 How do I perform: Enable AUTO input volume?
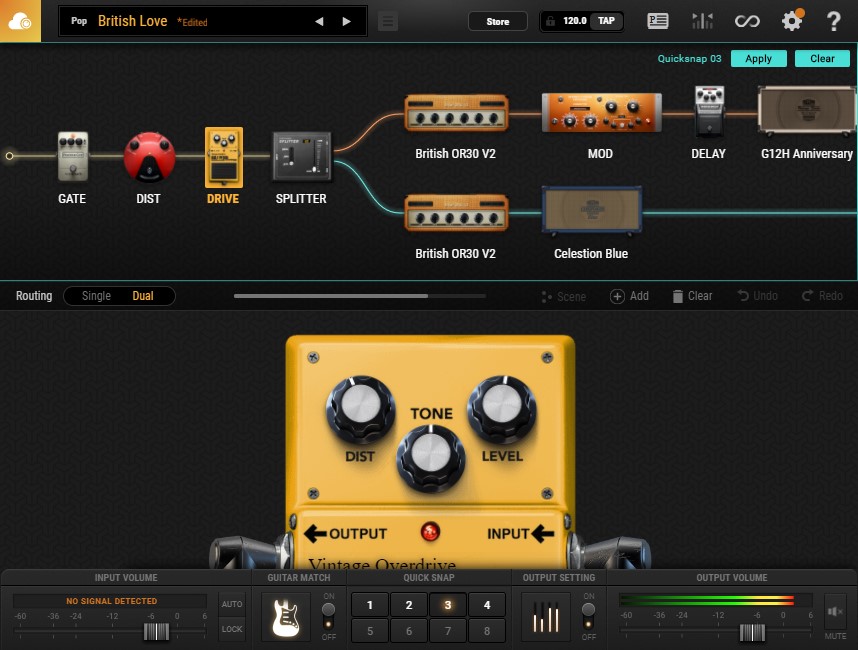[x=232, y=604]
